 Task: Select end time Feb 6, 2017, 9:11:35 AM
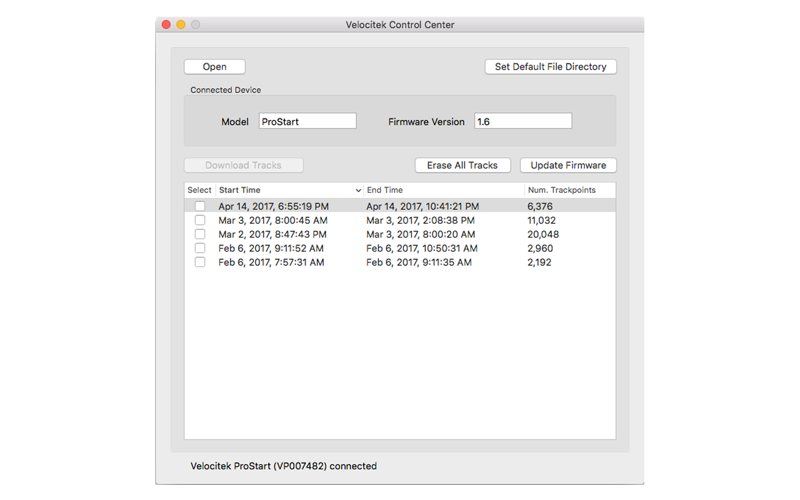[419, 262]
